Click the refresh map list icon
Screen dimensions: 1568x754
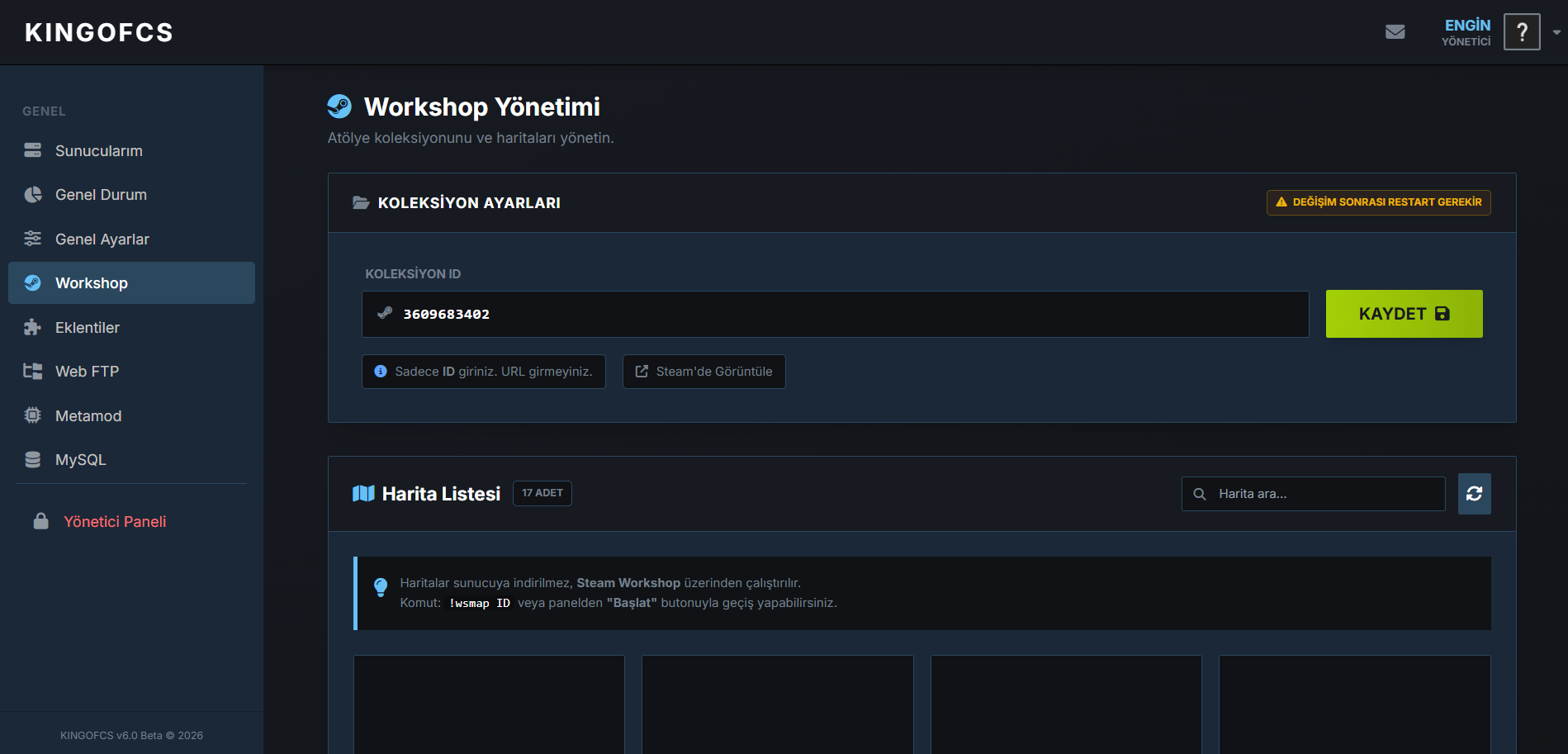coord(1474,494)
